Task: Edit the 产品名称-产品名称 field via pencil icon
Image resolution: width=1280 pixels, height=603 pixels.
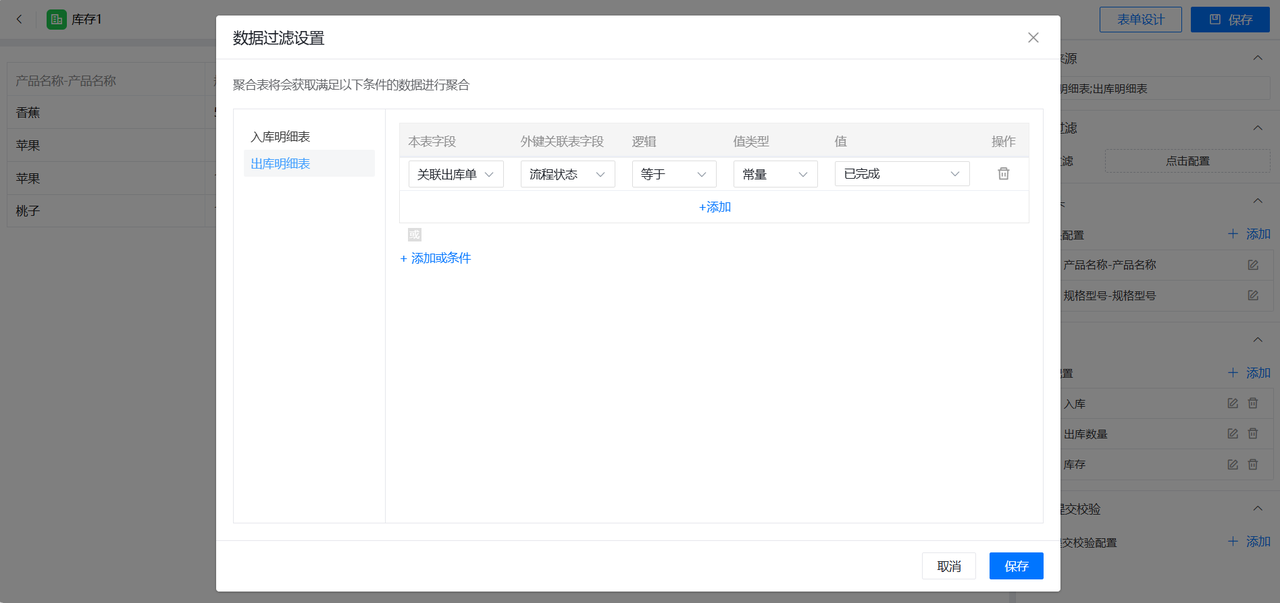Action: [x=1252, y=265]
